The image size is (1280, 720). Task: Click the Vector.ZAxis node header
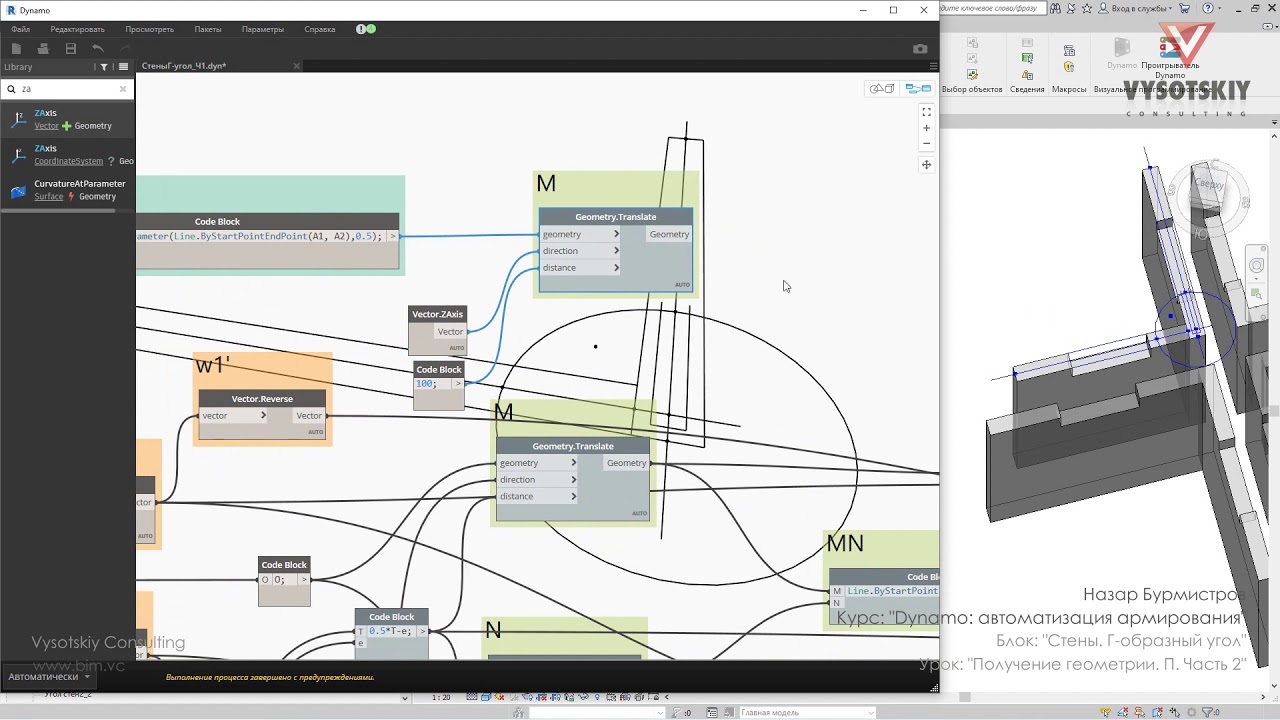(438, 314)
